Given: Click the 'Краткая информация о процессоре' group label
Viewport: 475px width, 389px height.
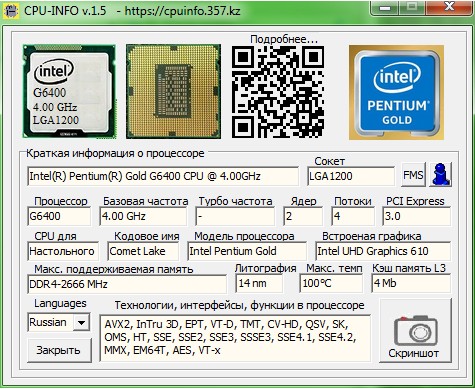Looking at the screenshot, I should tap(115, 153).
